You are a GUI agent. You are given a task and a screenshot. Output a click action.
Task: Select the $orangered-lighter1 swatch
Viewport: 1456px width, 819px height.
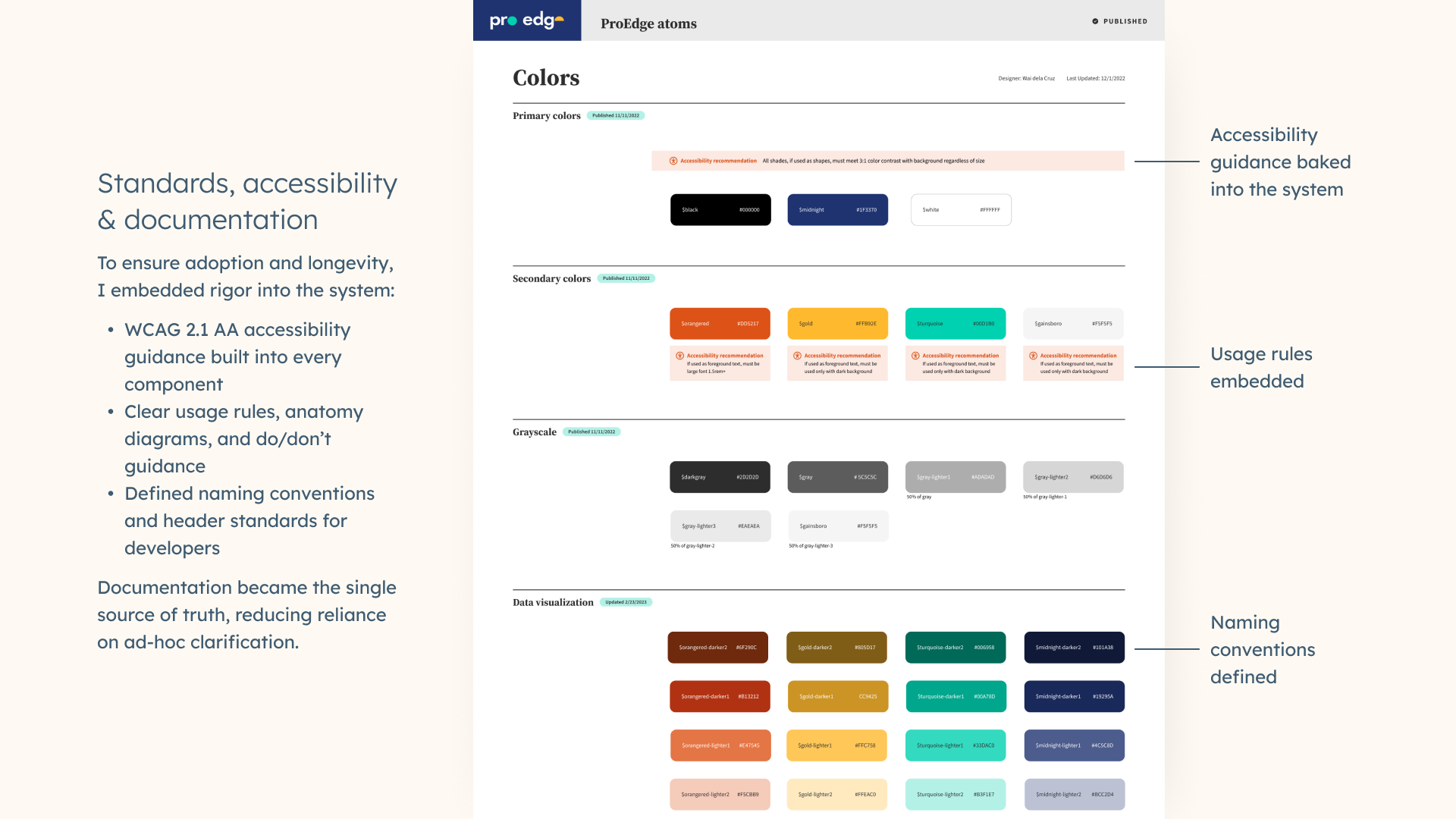720,745
